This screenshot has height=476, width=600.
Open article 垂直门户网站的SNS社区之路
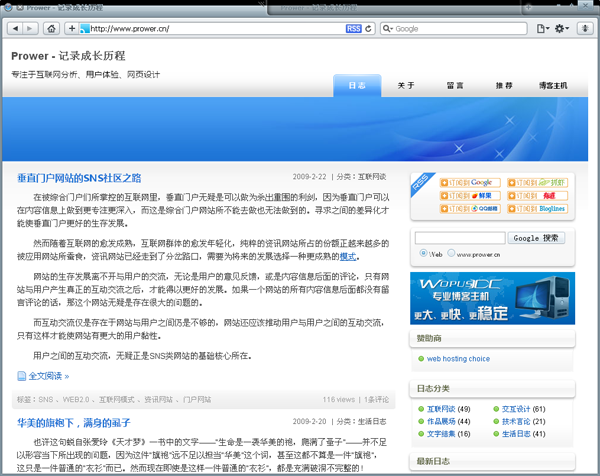(79, 178)
